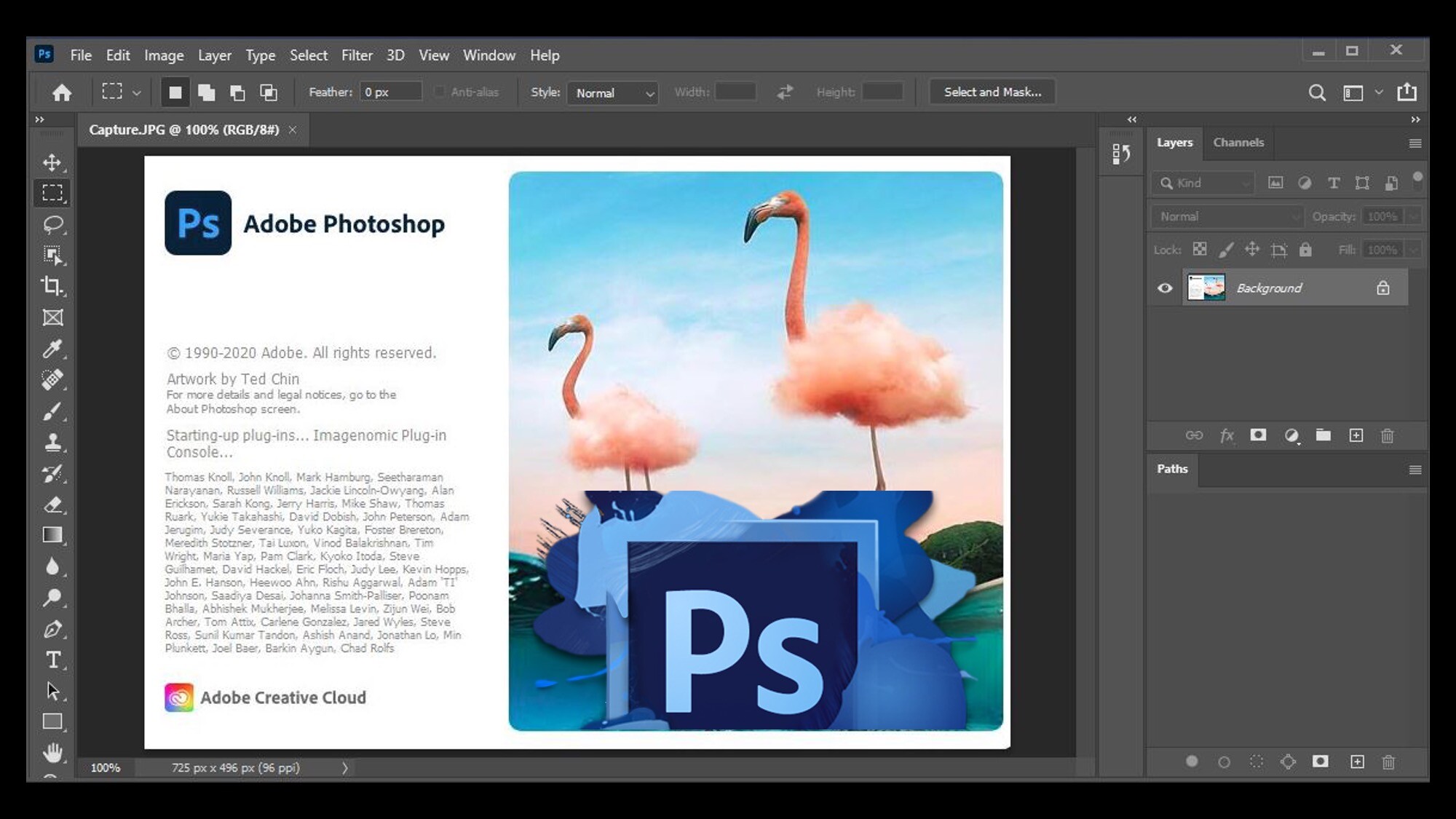Expand image status bar details
The width and height of the screenshot is (1456, 819).
point(345,767)
